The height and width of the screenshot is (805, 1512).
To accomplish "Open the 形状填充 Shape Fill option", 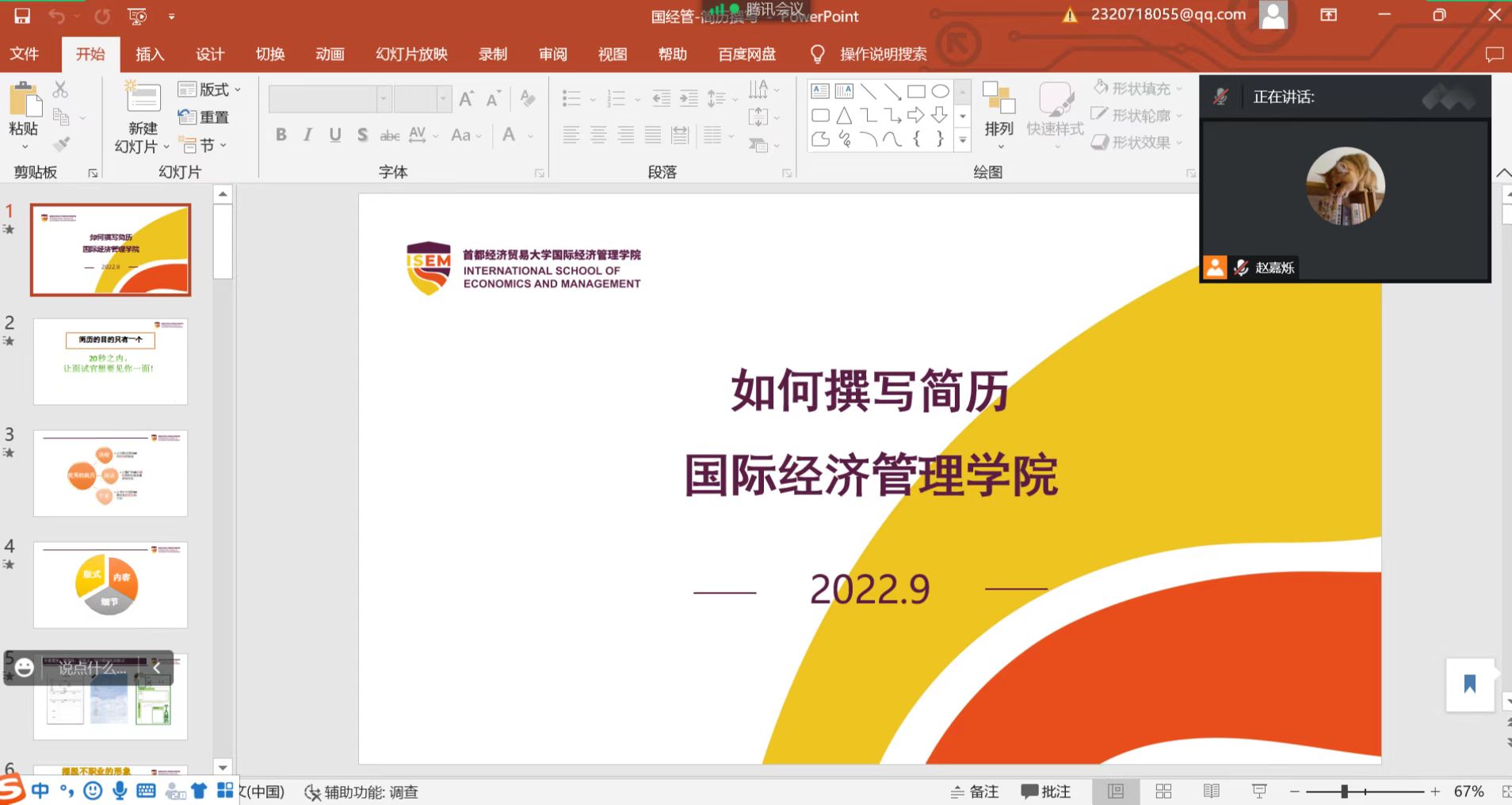I will (x=1135, y=89).
